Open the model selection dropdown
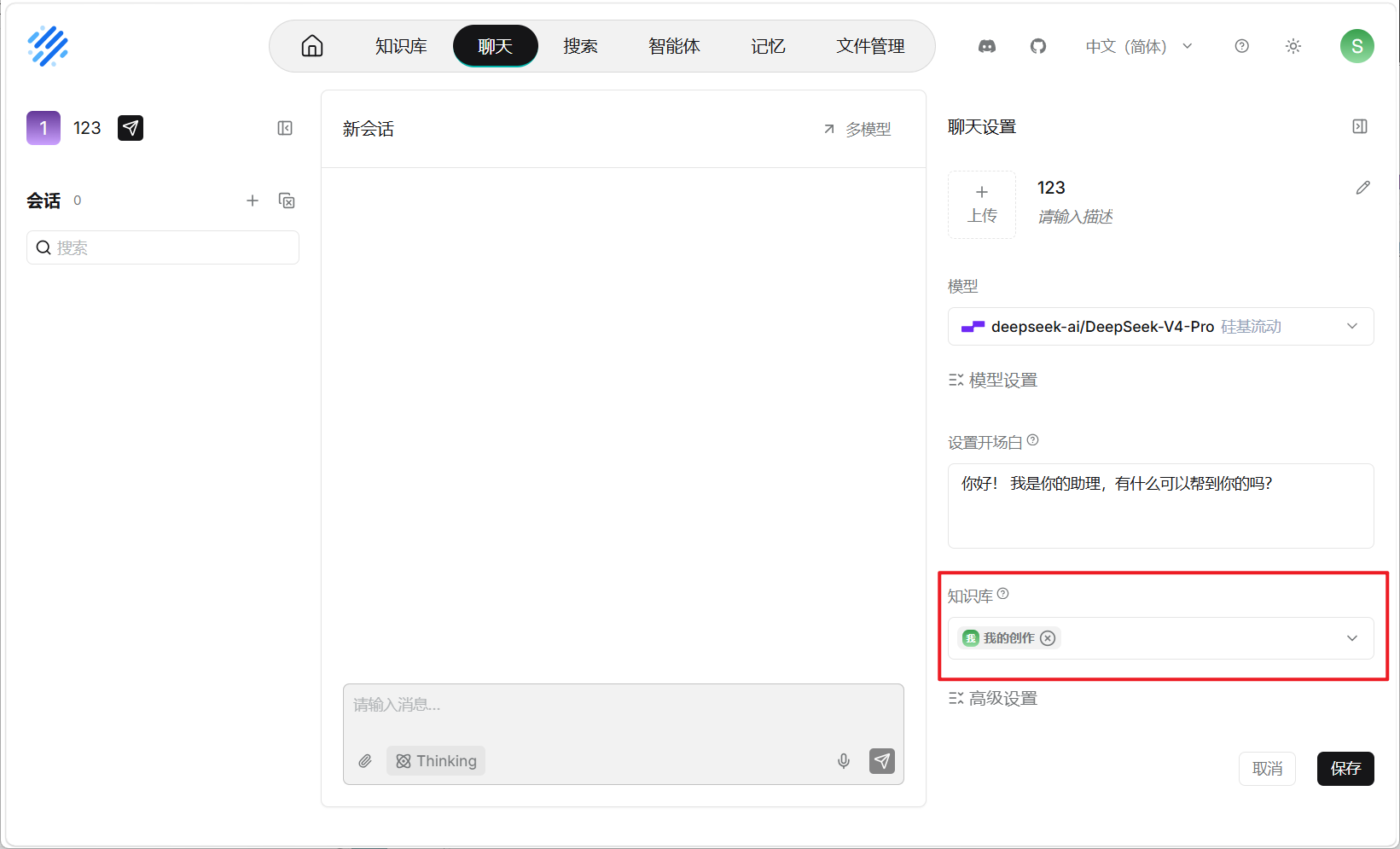Viewport: 1400px width, 849px height. click(x=1161, y=327)
